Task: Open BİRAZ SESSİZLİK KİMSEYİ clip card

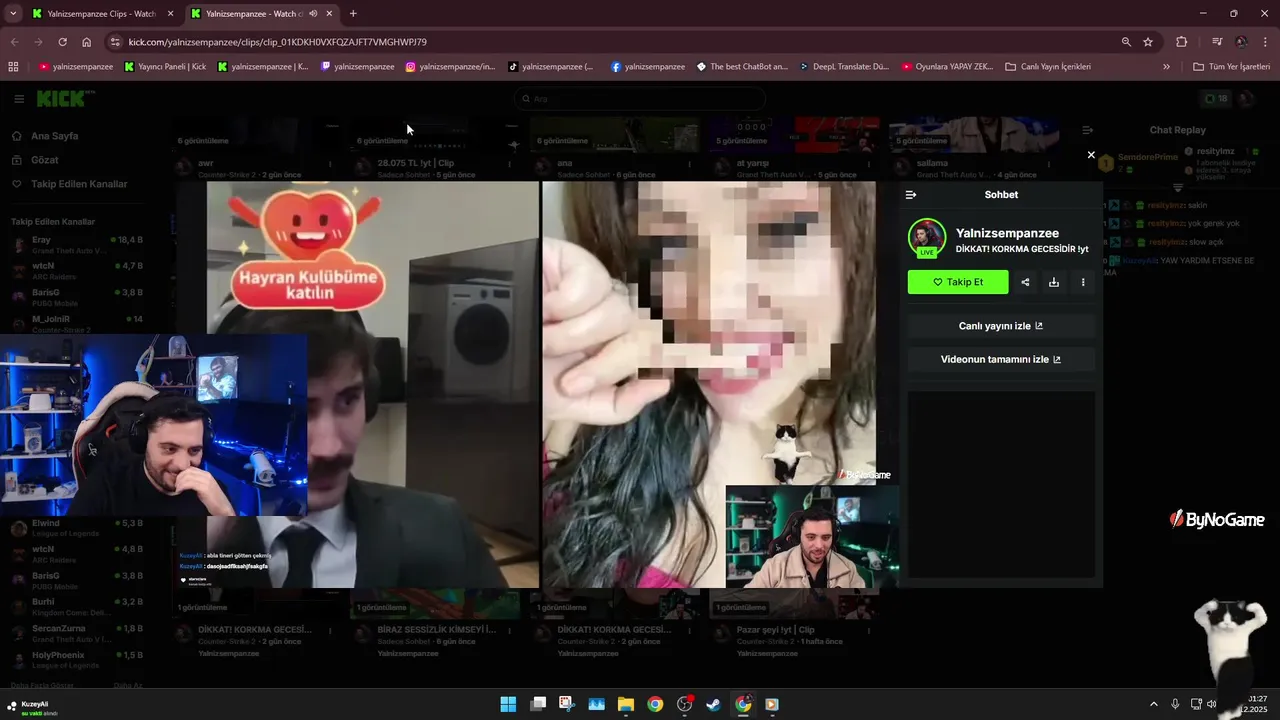Action: (437, 624)
